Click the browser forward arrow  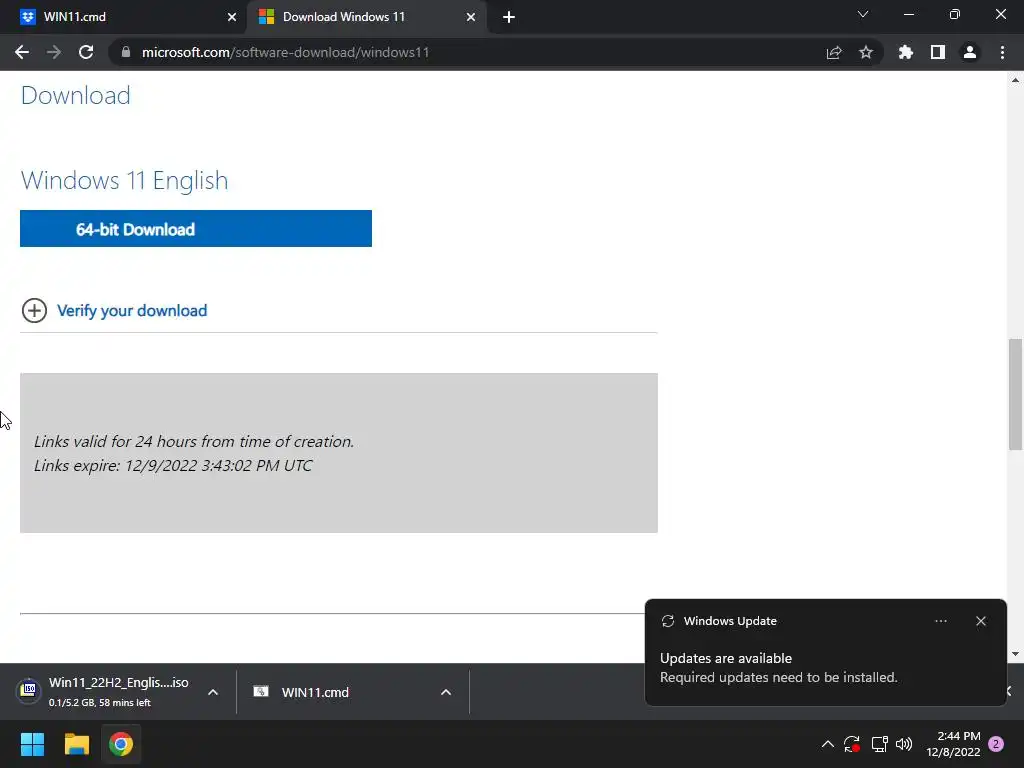(x=54, y=52)
